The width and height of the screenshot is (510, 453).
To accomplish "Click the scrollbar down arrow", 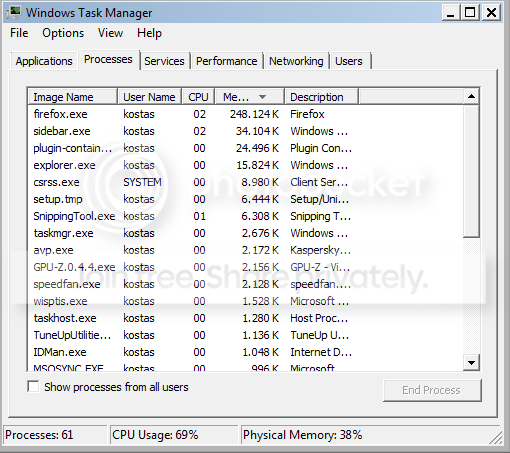I will pos(471,363).
